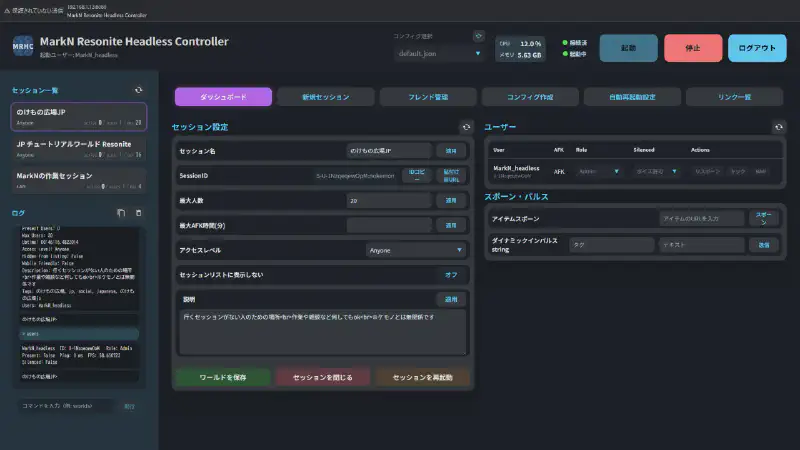Focus the 説明 description textarea
This screenshot has width=800, height=450.
coord(322,332)
